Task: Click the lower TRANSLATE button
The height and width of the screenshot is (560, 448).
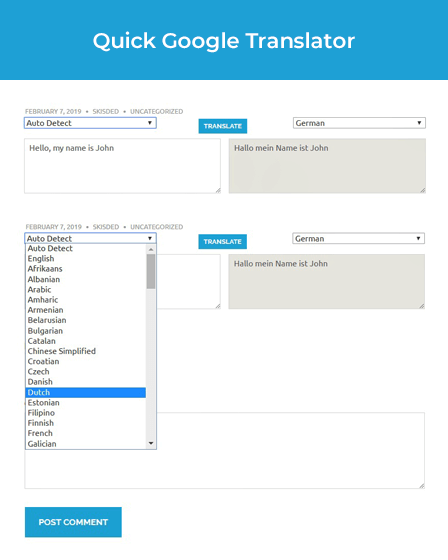Action: click(x=223, y=242)
